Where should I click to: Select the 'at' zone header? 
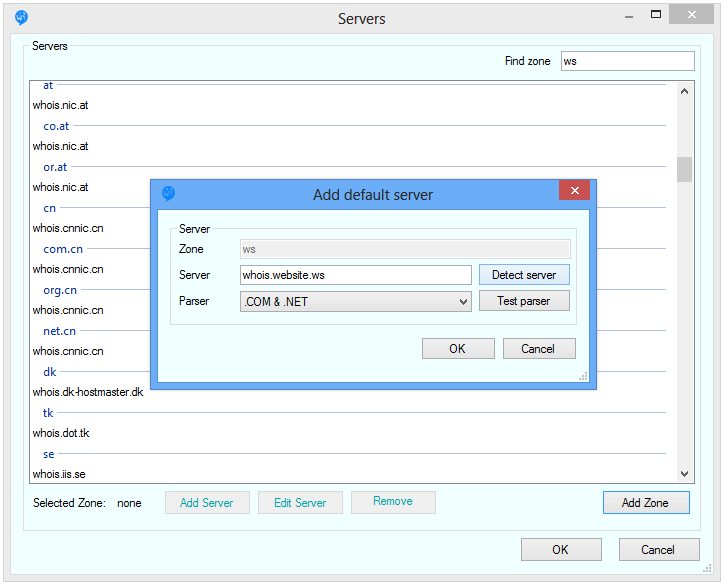(x=48, y=85)
